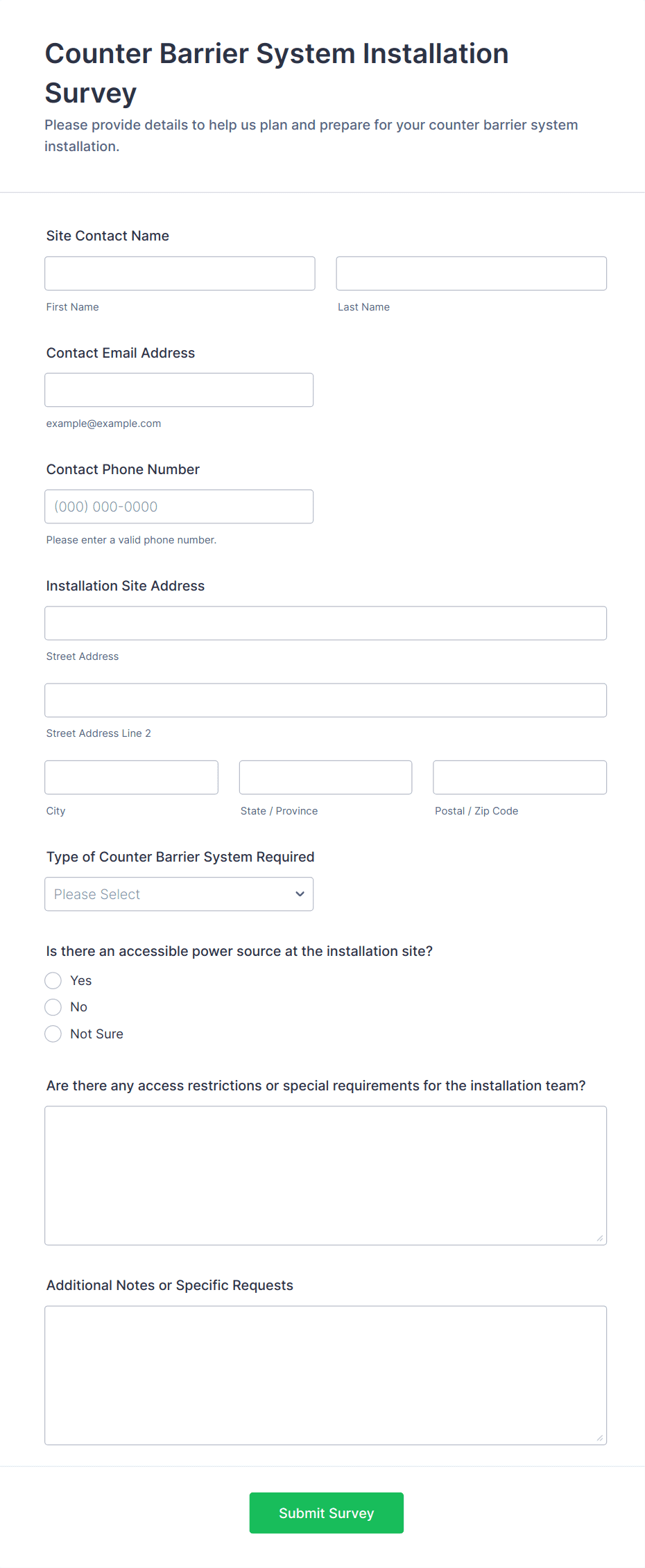
Task: Focus the Street Address field
Action: pyautogui.click(x=325, y=622)
